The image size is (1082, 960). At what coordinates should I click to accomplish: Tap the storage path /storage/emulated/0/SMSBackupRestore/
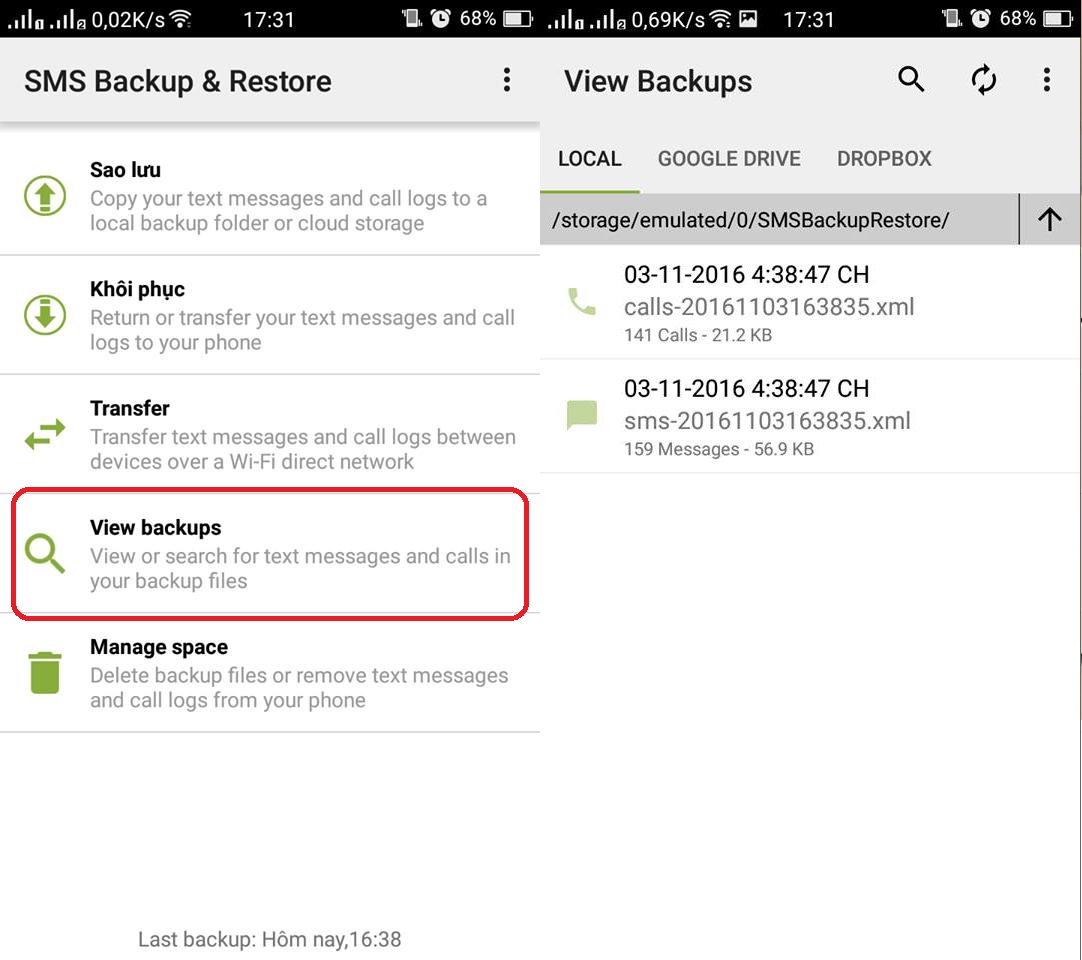click(x=751, y=220)
